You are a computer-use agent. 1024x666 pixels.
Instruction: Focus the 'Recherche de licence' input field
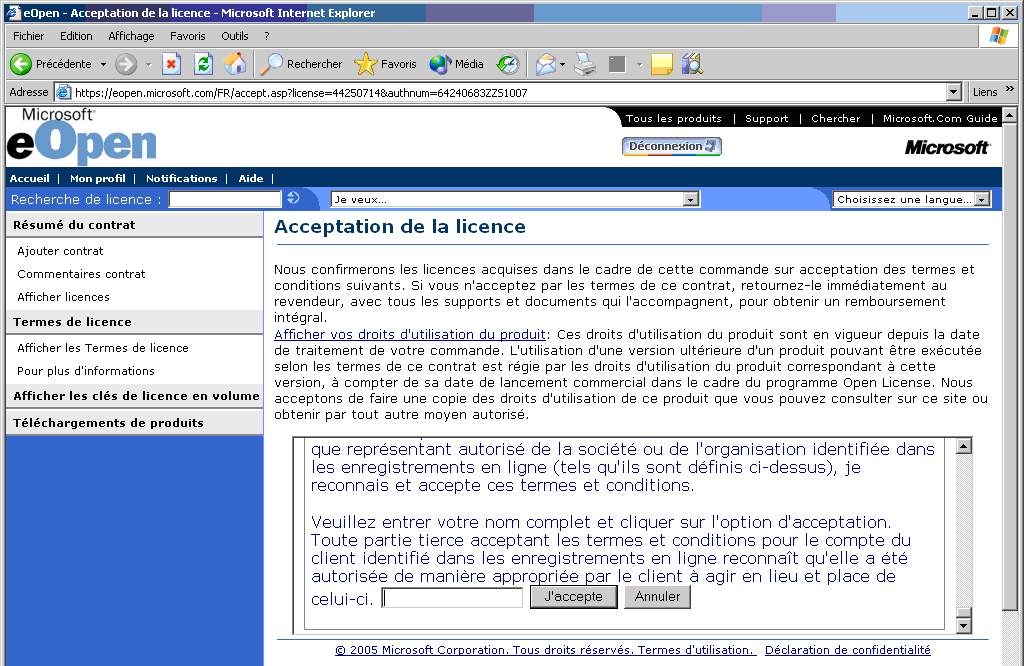point(225,199)
